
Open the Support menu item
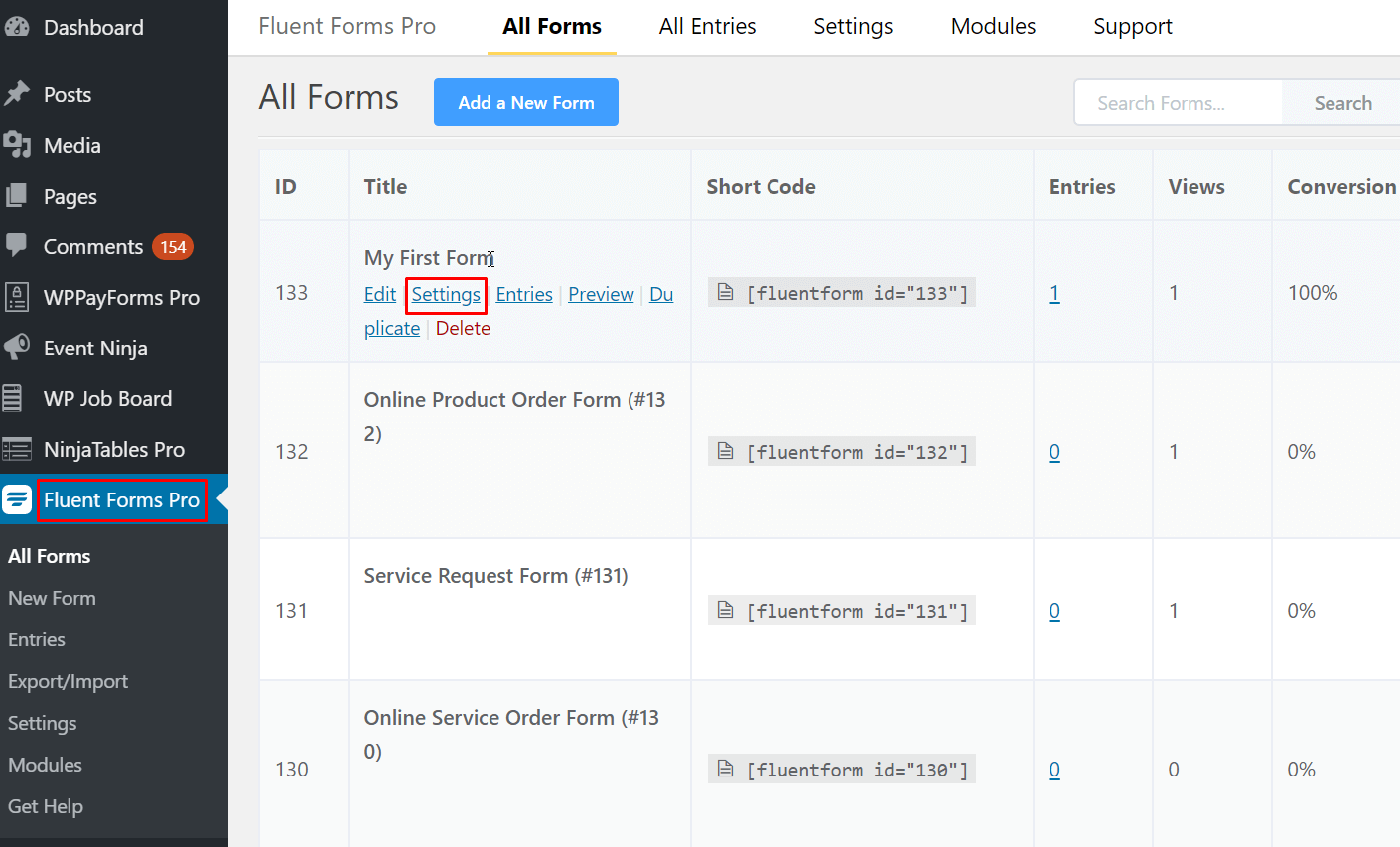[x=1132, y=26]
